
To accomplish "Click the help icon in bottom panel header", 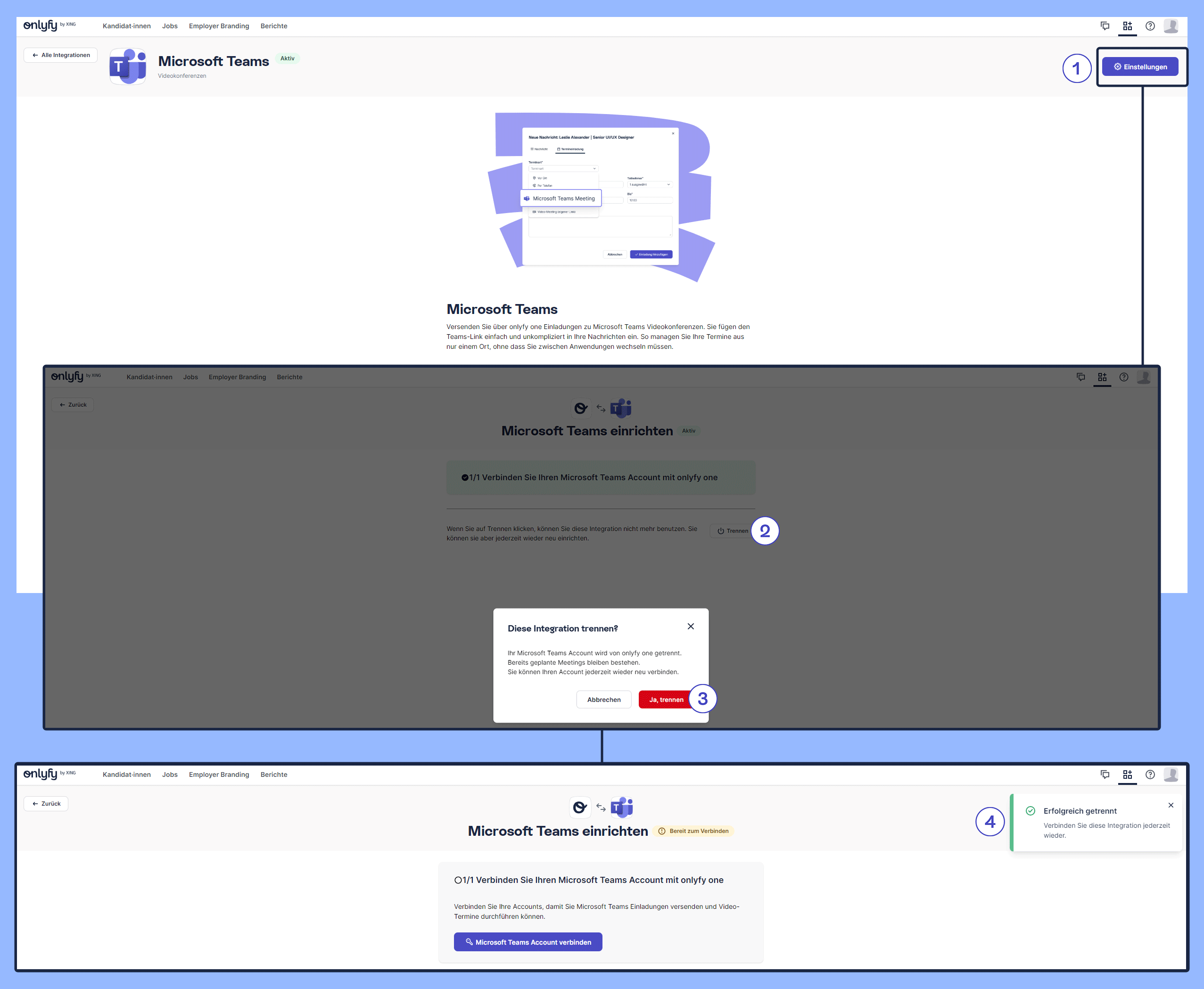I will click(x=1150, y=775).
